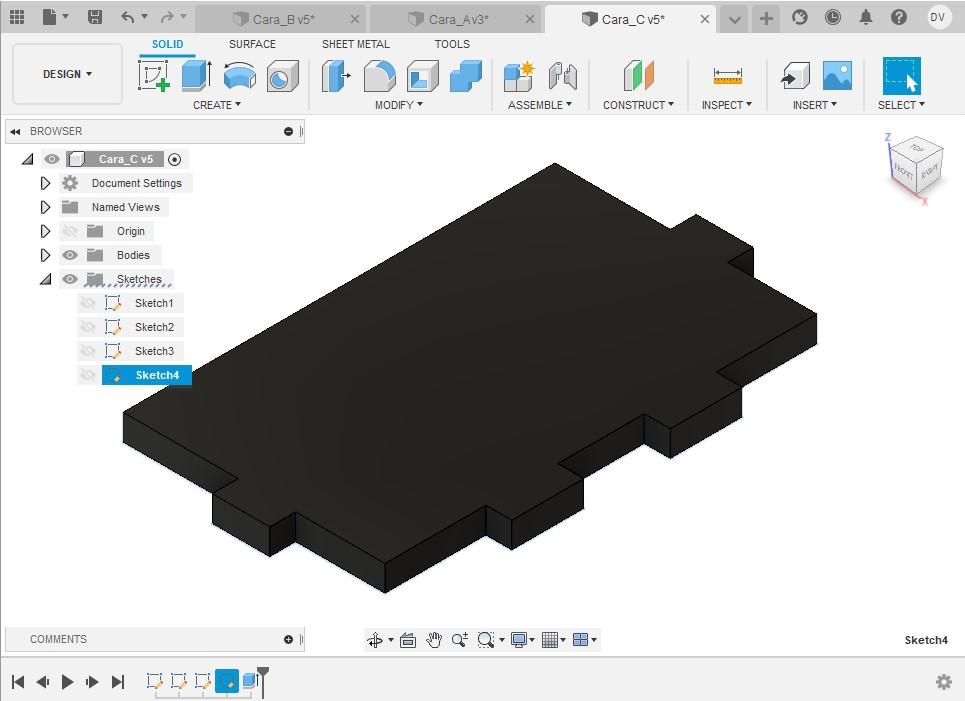Select the Revolve tool
This screenshot has width=965, height=701.
239,76
